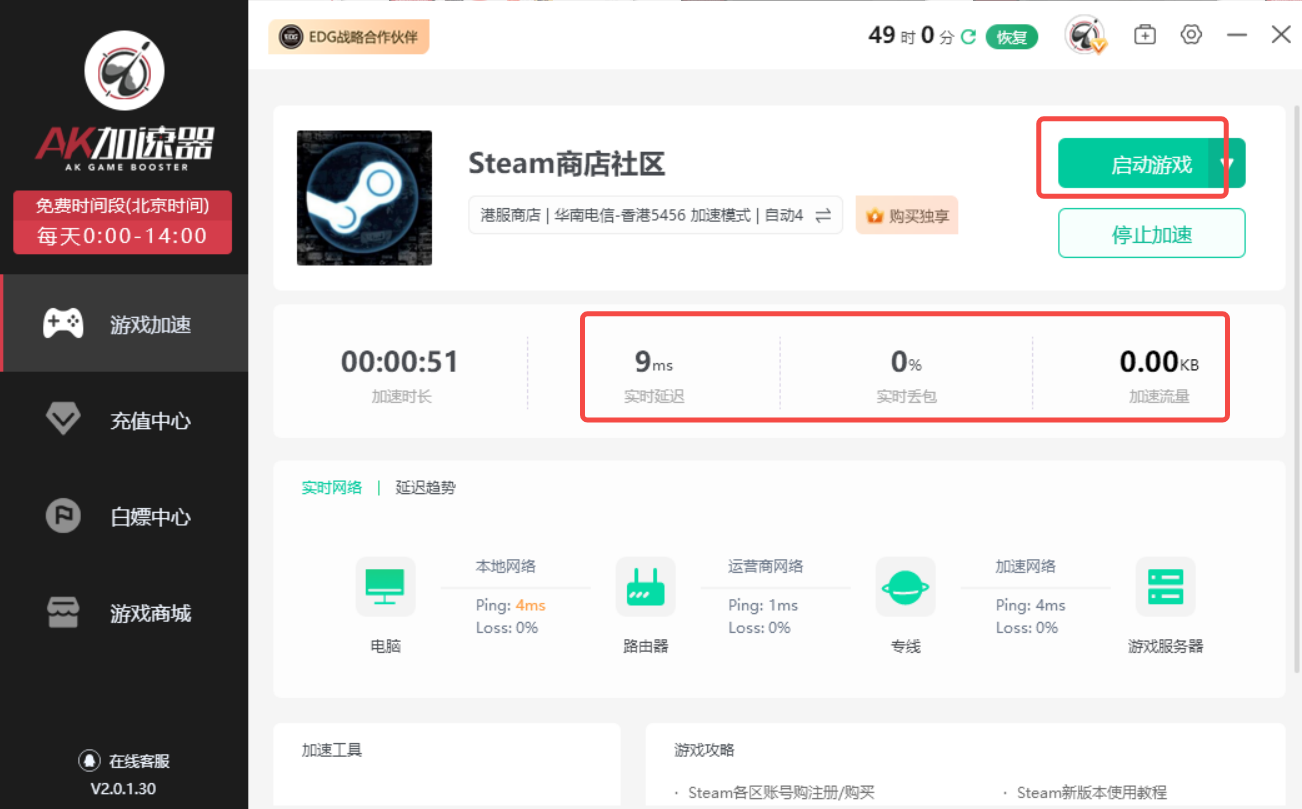Screen dimensions: 1302x809
Task: Click the refresh icon beside remaining time
Action: coord(968,37)
